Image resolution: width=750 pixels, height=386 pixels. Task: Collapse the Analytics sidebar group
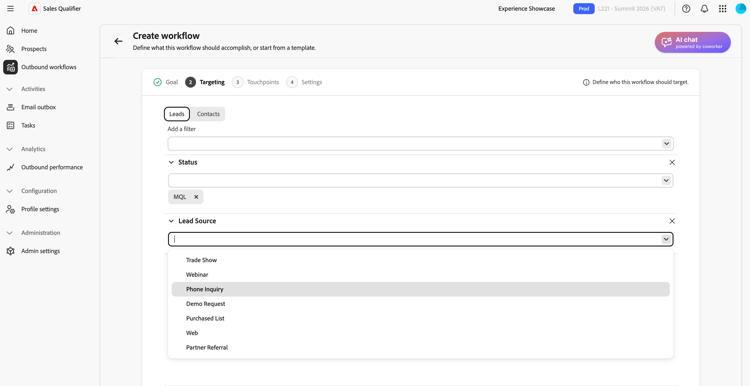10,149
